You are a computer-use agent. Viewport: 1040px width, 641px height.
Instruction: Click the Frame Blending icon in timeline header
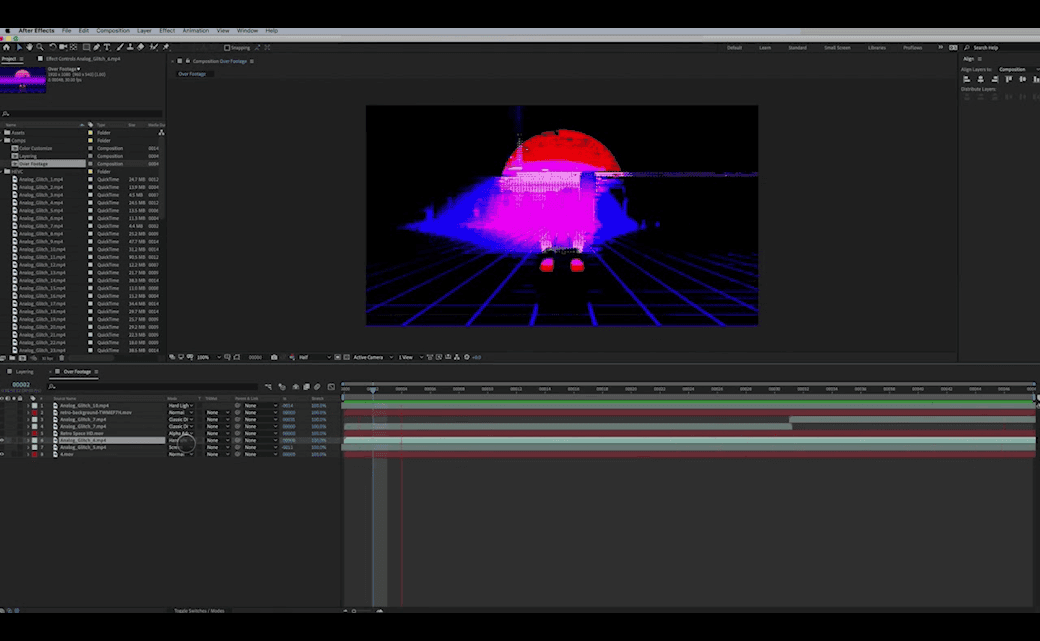pyautogui.click(x=306, y=387)
